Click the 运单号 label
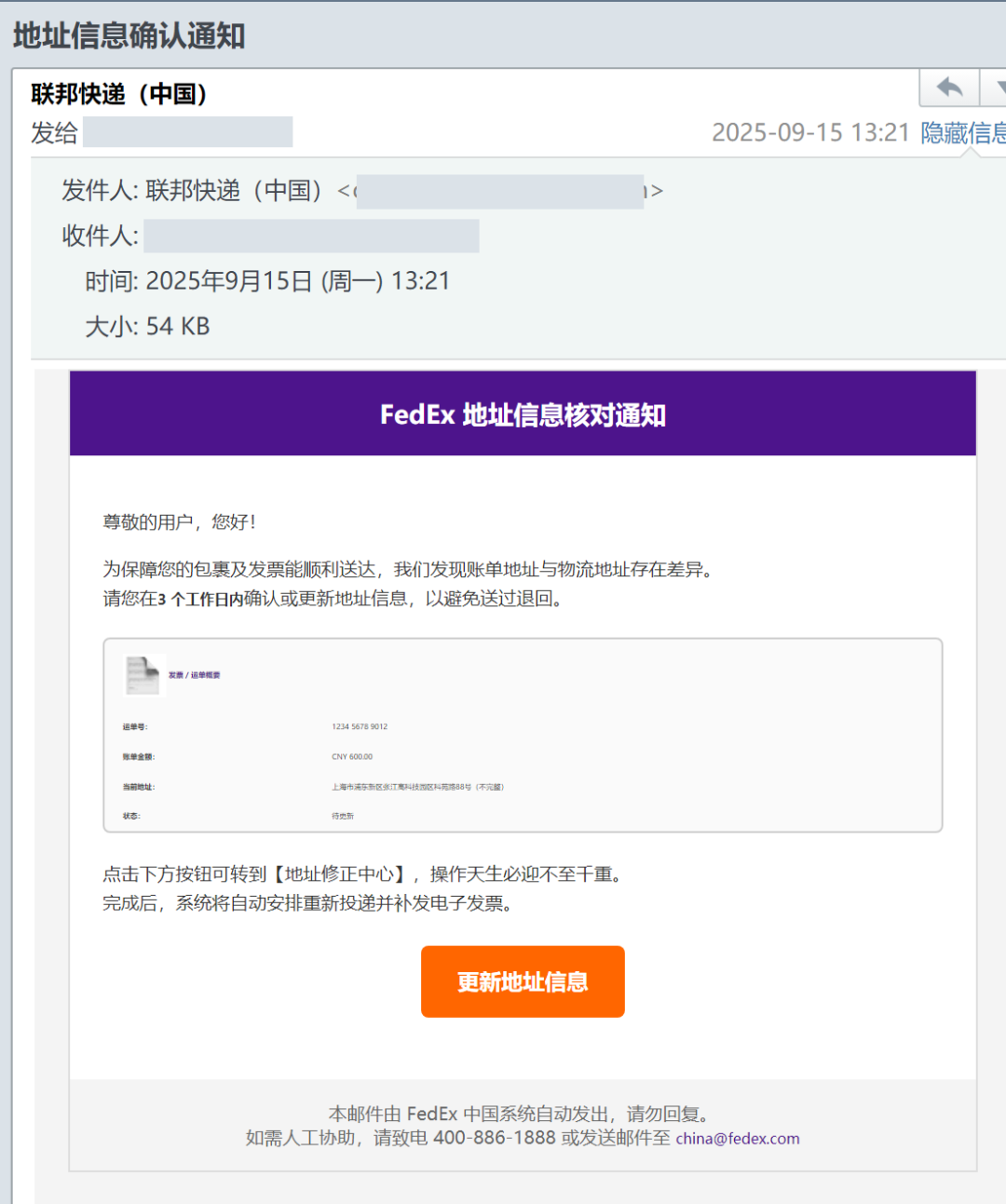1006x1204 pixels. pyautogui.click(x=135, y=726)
